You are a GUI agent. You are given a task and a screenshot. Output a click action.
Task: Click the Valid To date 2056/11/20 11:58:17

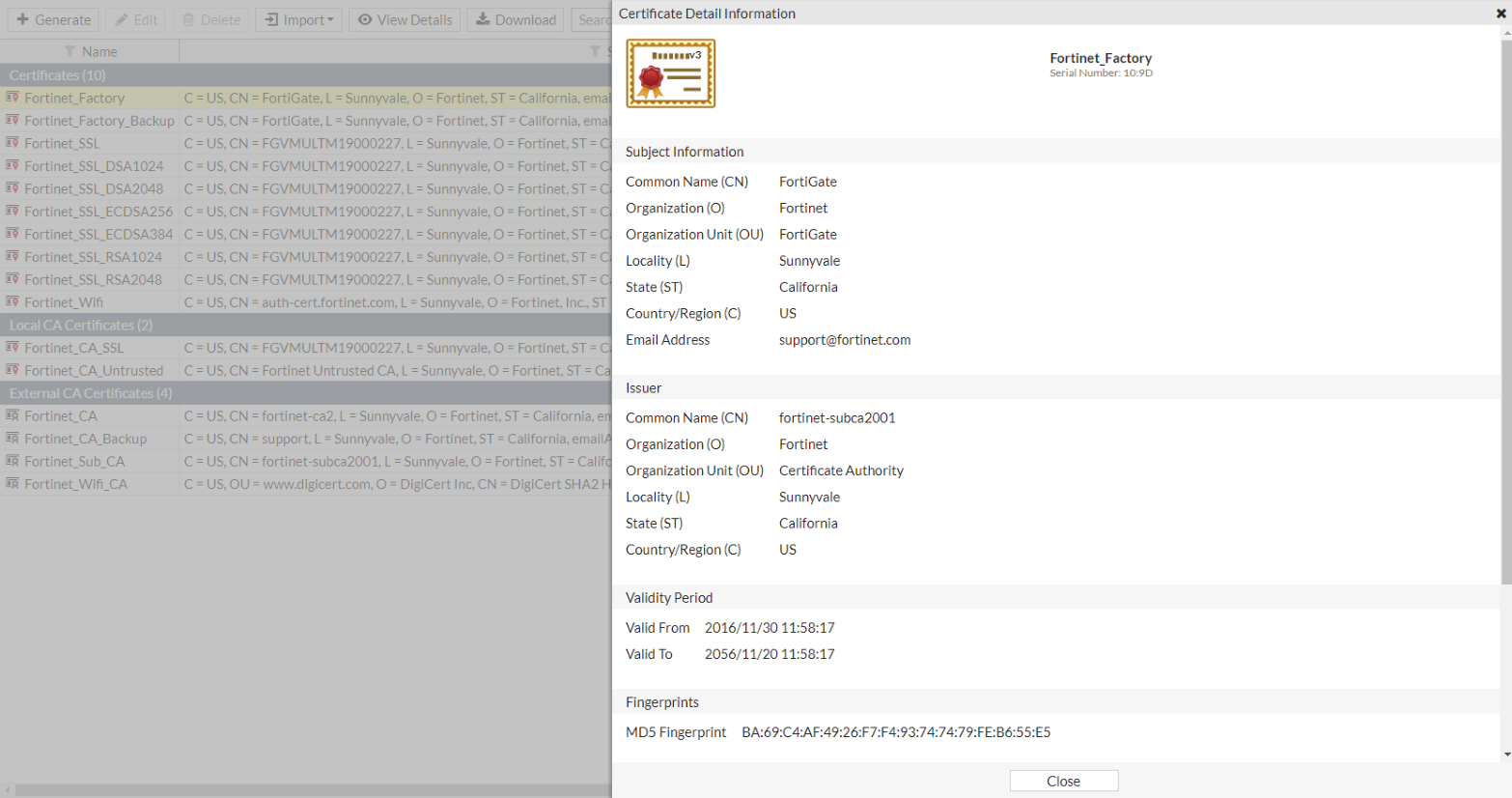click(x=770, y=654)
